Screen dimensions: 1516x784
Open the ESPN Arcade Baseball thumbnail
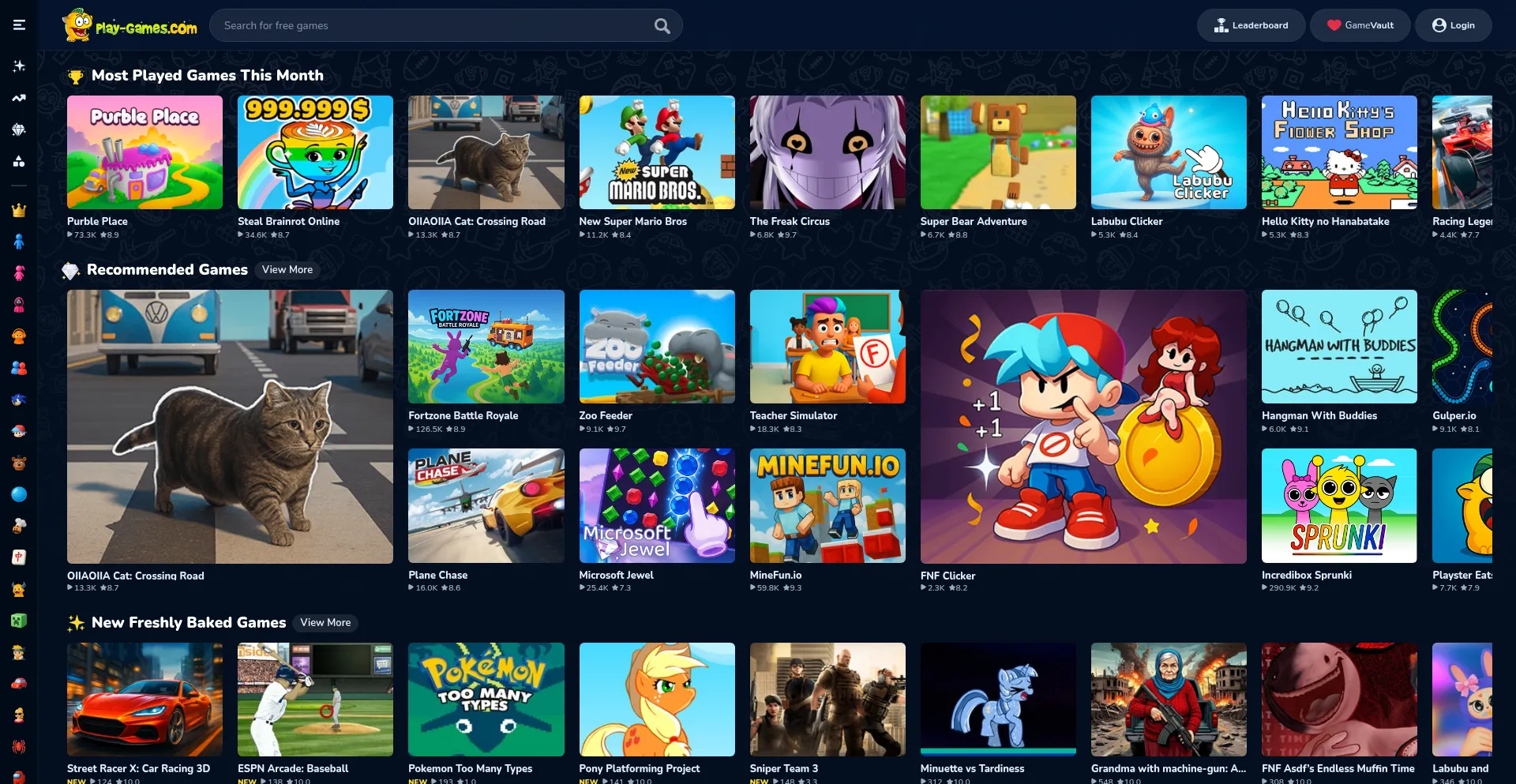315,700
